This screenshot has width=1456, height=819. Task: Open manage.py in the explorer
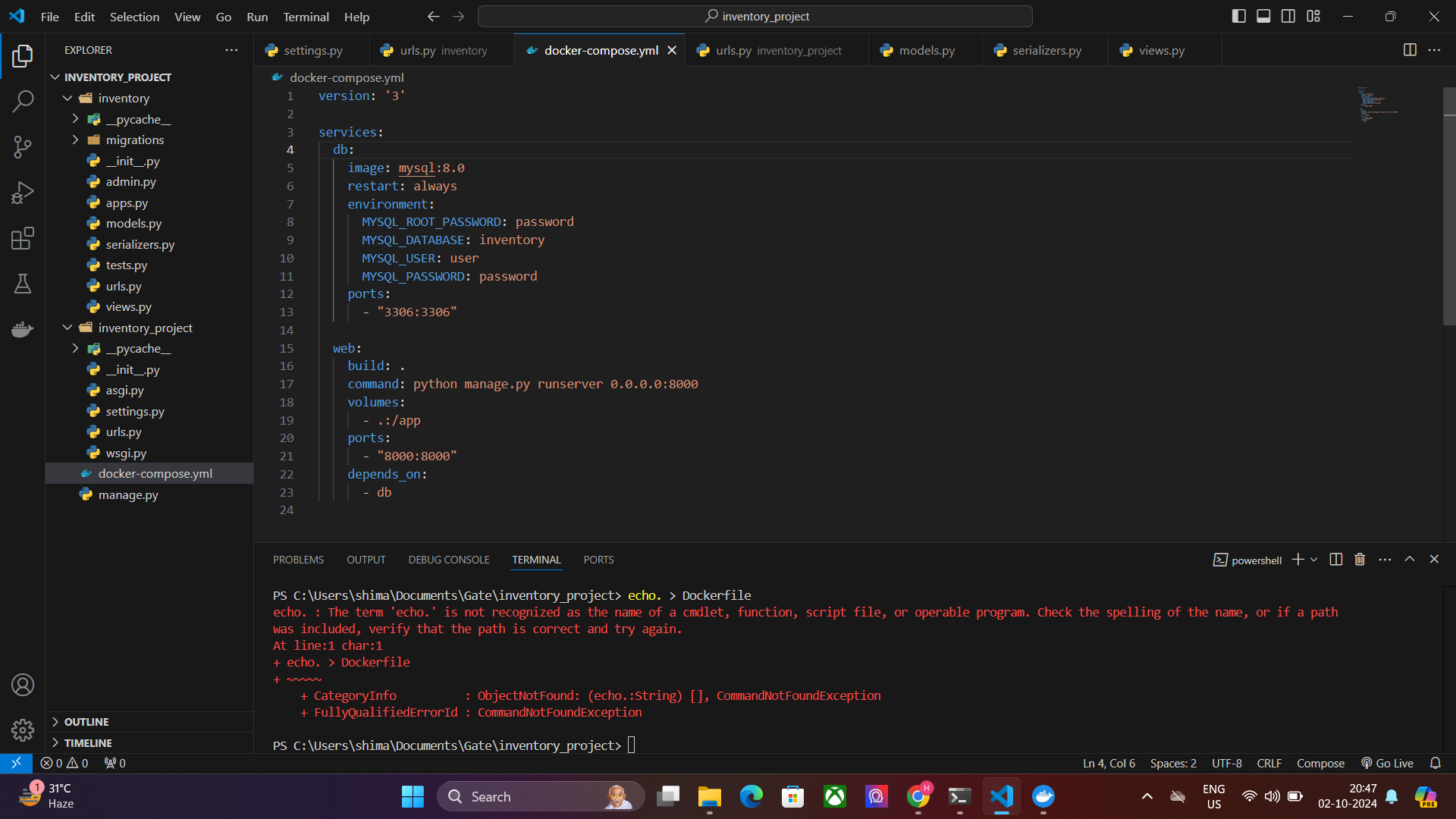(x=128, y=494)
